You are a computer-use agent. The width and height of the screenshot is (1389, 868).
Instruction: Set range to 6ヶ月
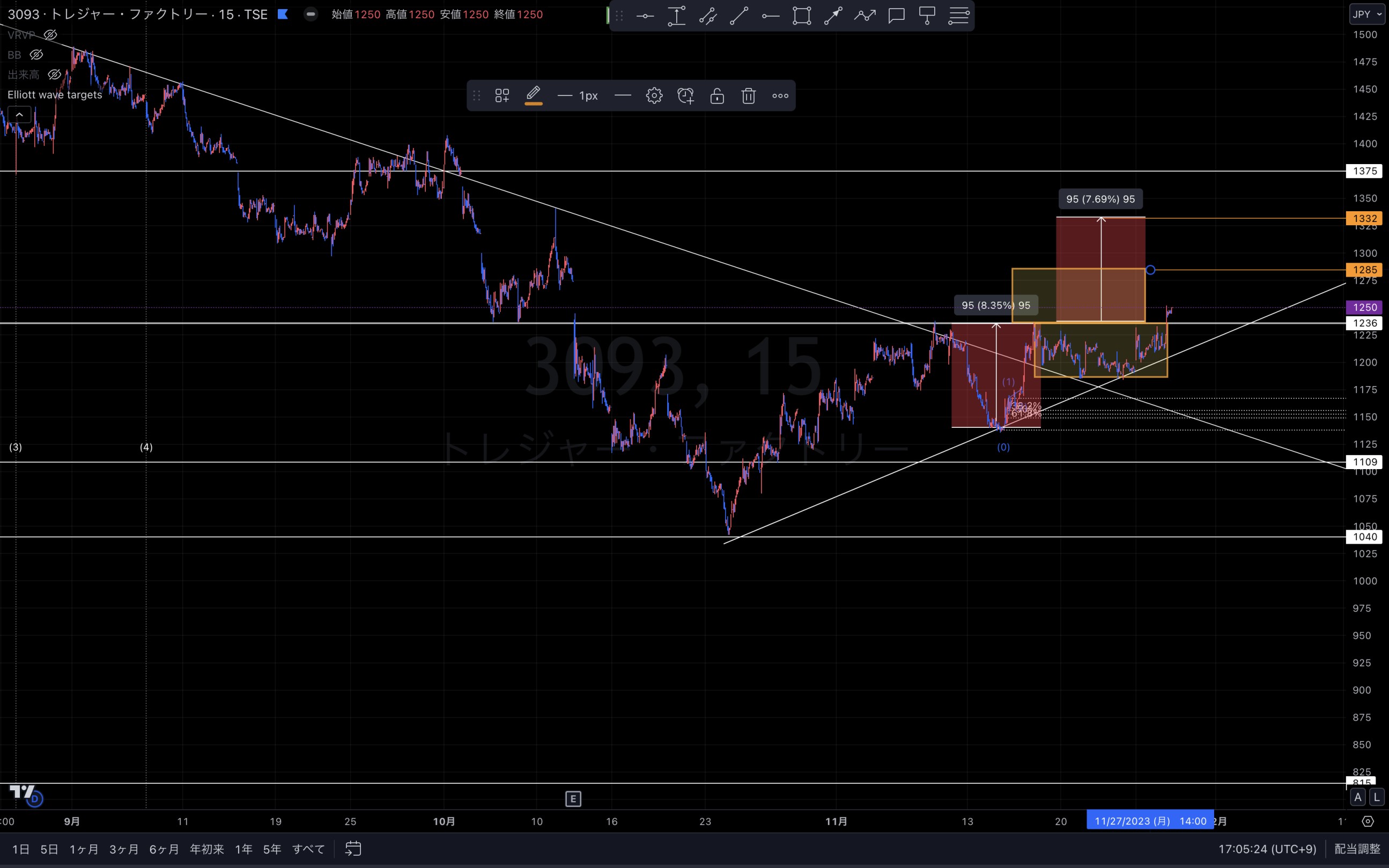pyautogui.click(x=164, y=849)
